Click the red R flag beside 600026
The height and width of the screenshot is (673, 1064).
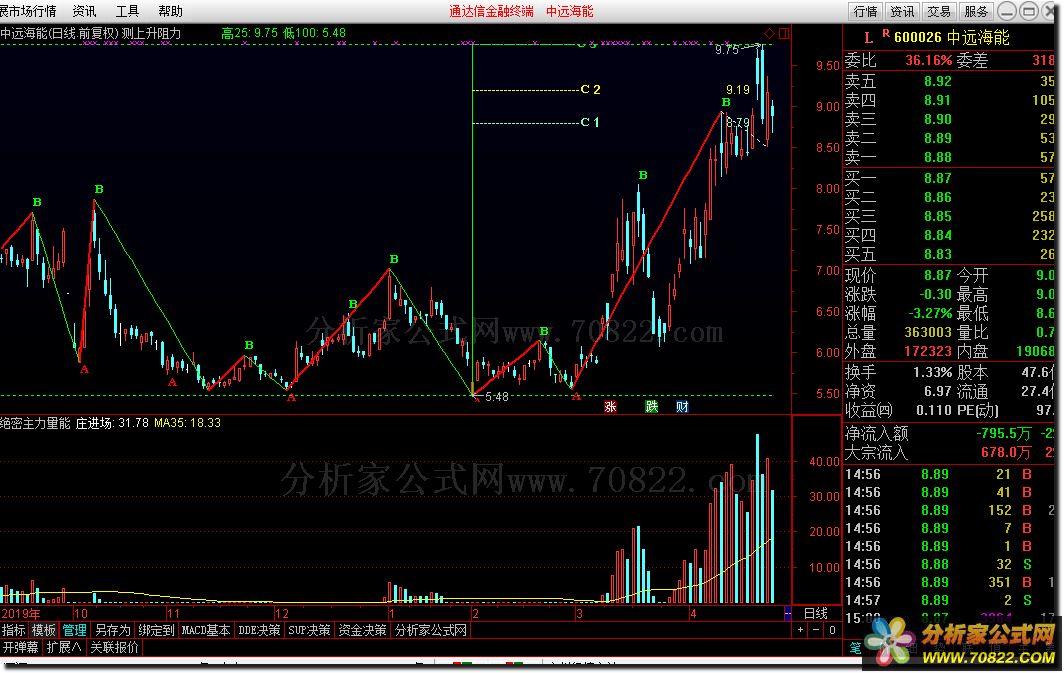click(x=886, y=33)
